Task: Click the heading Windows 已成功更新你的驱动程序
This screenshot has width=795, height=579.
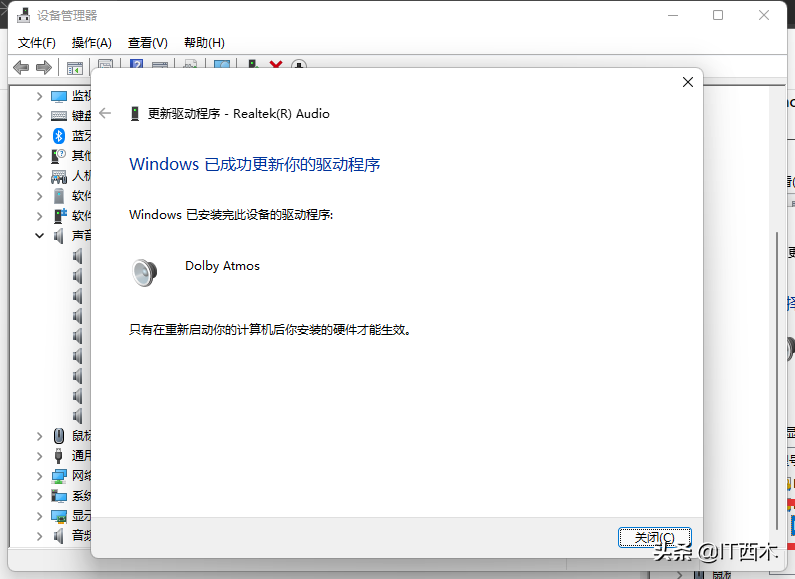Action: point(255,164)
